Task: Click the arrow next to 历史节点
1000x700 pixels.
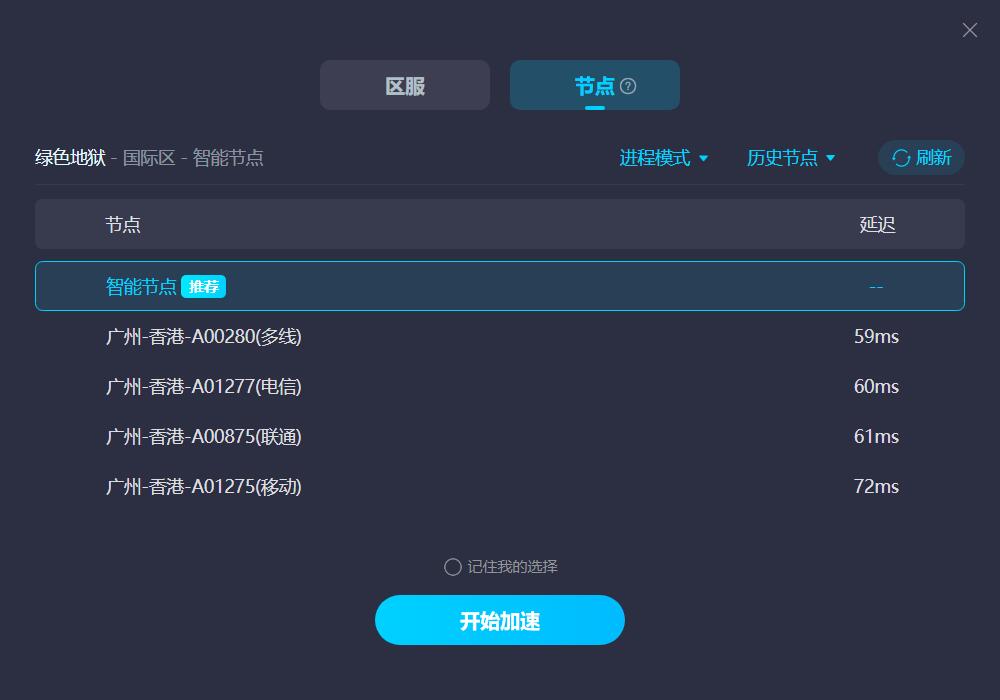Action: tap(830, 158)
